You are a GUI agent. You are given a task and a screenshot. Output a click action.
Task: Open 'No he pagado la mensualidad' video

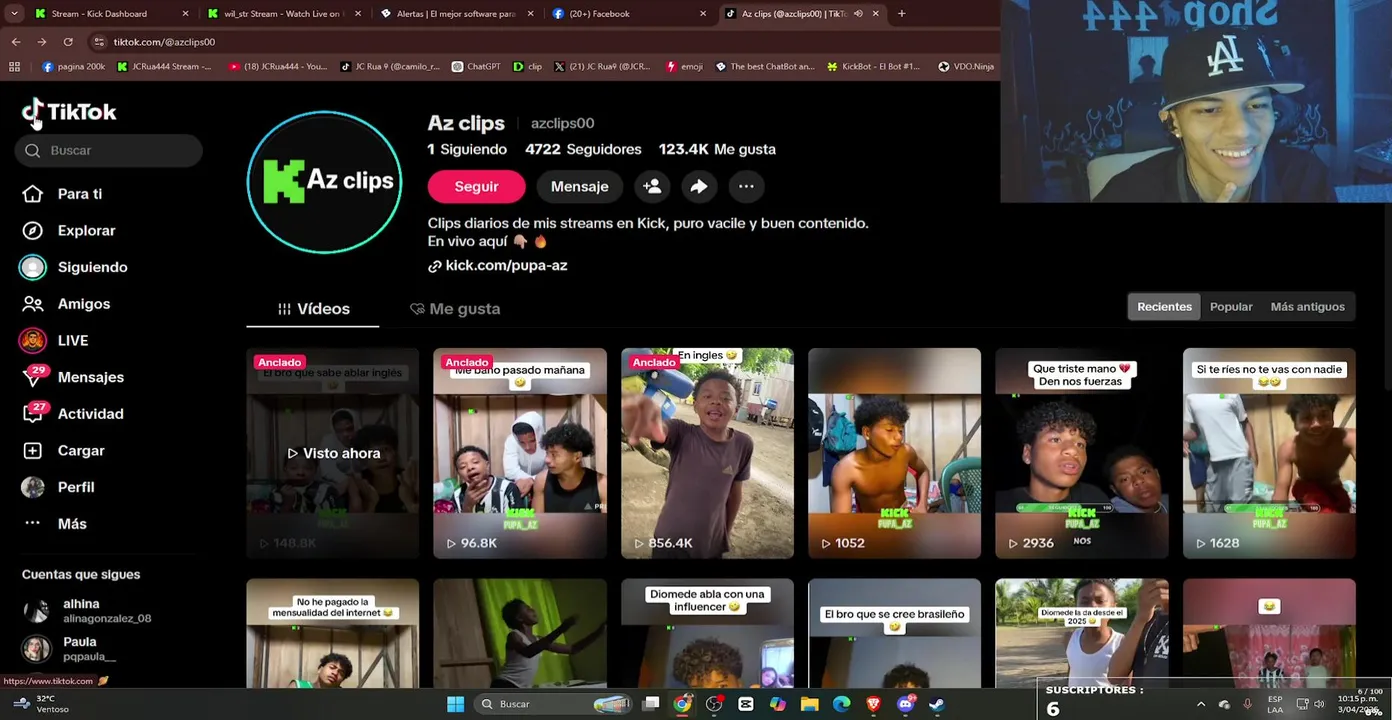pos(333,633)
